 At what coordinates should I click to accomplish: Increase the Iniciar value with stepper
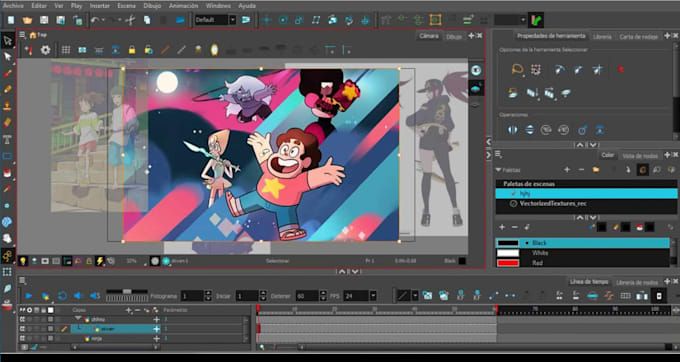(263, 294)
